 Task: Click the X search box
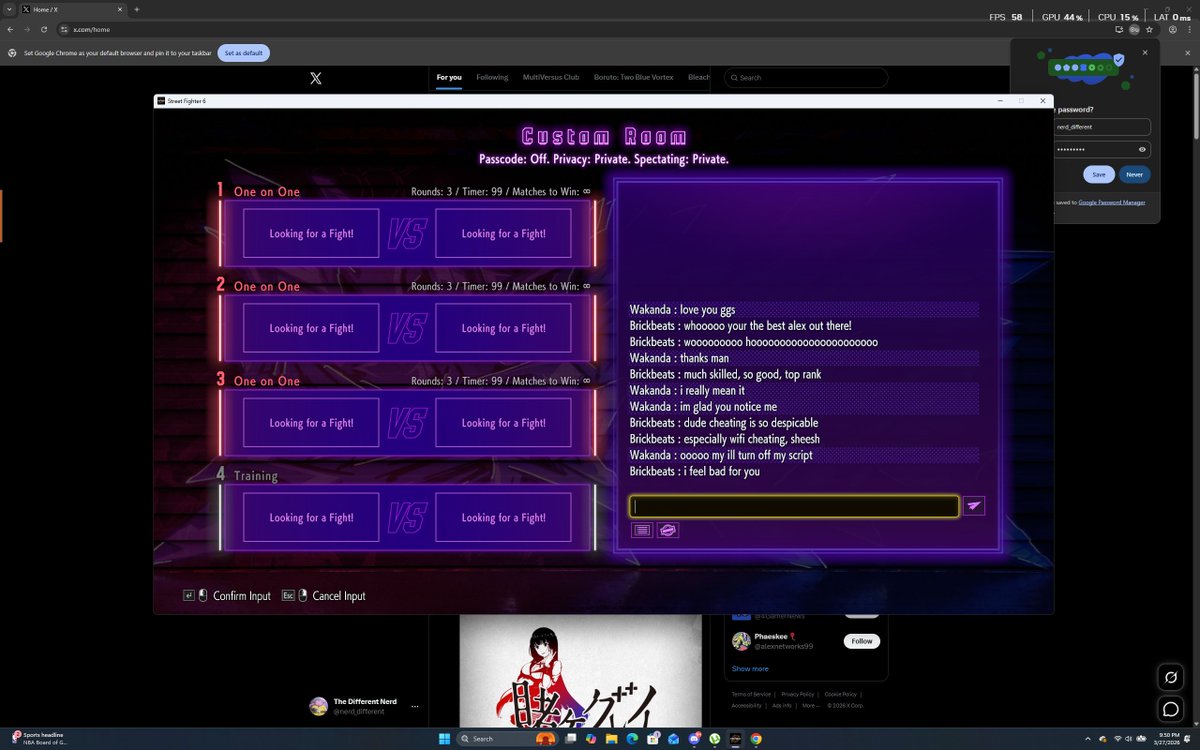pyautogui.click(x=806, y=77)
